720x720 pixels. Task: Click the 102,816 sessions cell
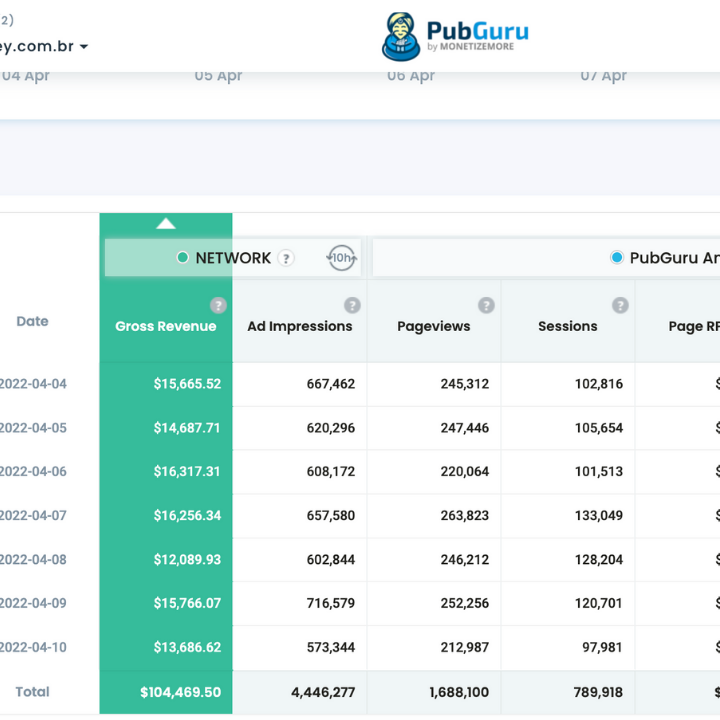pos(599,384)
